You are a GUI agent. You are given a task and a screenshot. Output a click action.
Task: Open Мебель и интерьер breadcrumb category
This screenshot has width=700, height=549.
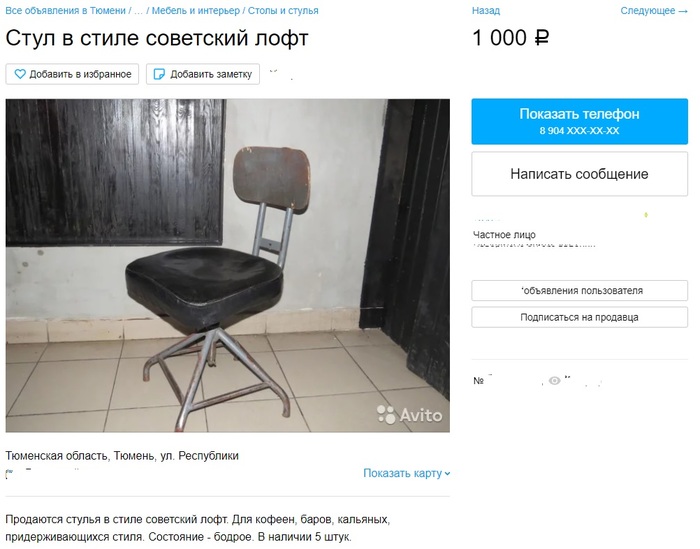pos(196,11)
